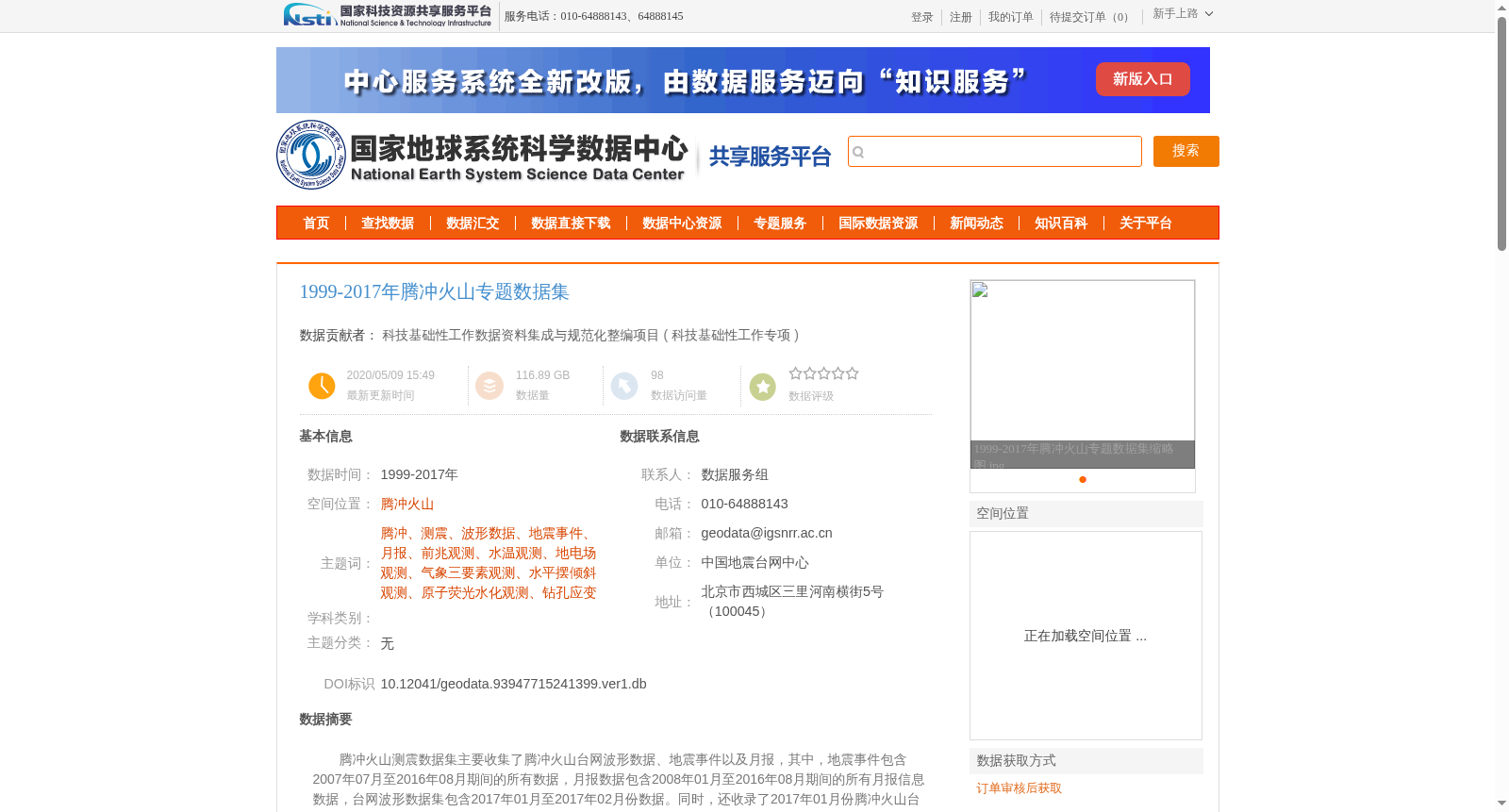
Task: Click the 订单审核后获取 link
Action: [1019, 787]
